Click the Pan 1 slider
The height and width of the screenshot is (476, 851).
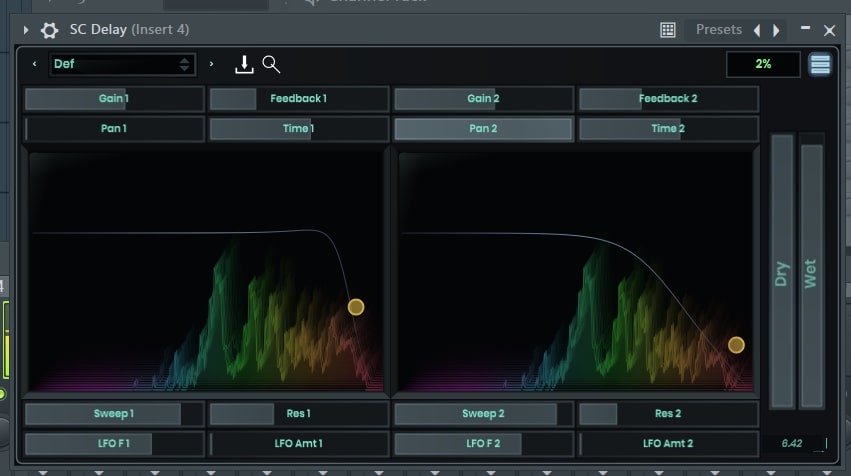(114, 129)
